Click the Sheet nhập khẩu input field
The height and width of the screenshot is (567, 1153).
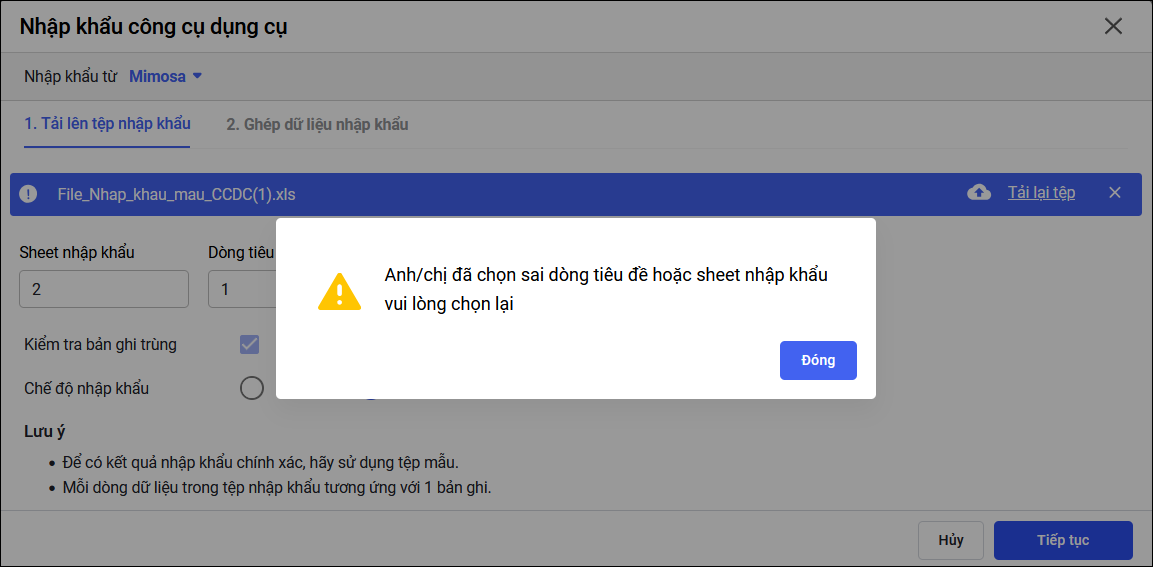pyautogui.click(x=104, y=289)
